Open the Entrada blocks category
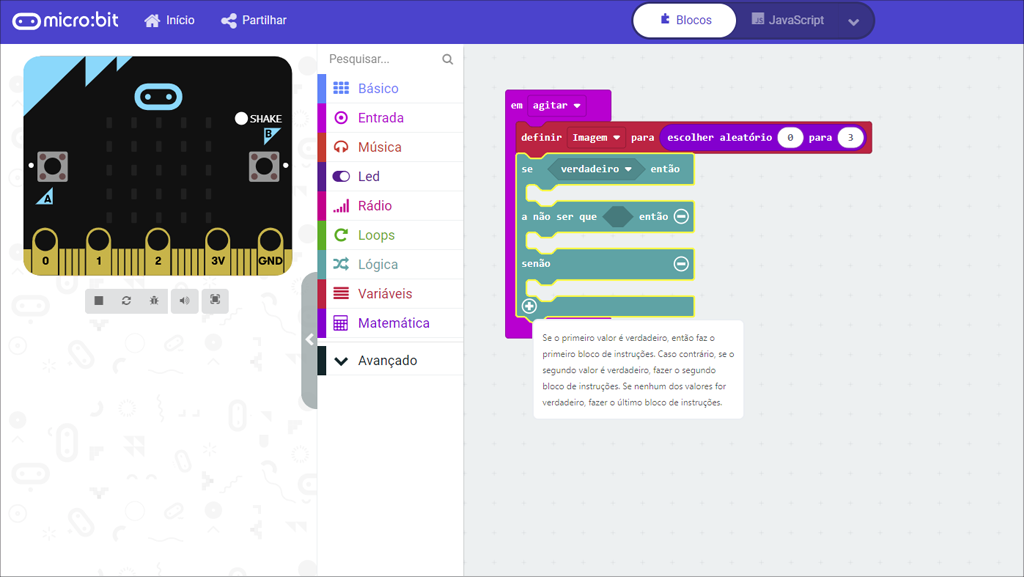The image size is (1024, 577). [391, 117]
